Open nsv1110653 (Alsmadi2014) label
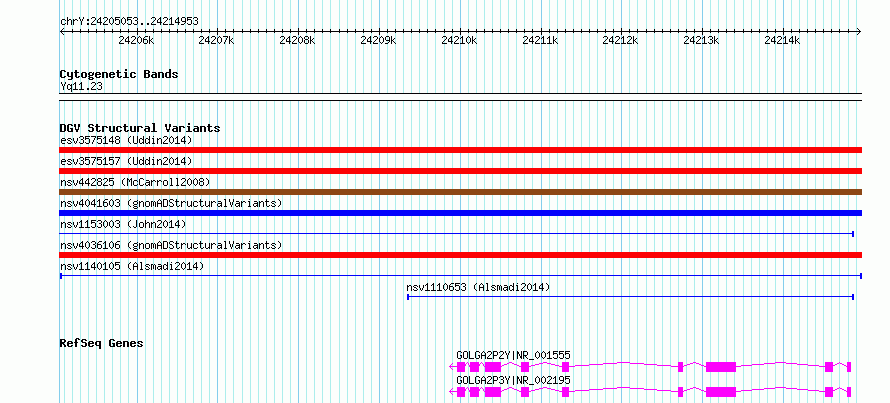Screen dimensions: 890x403 pyautogui.click(x=478, y=287)
